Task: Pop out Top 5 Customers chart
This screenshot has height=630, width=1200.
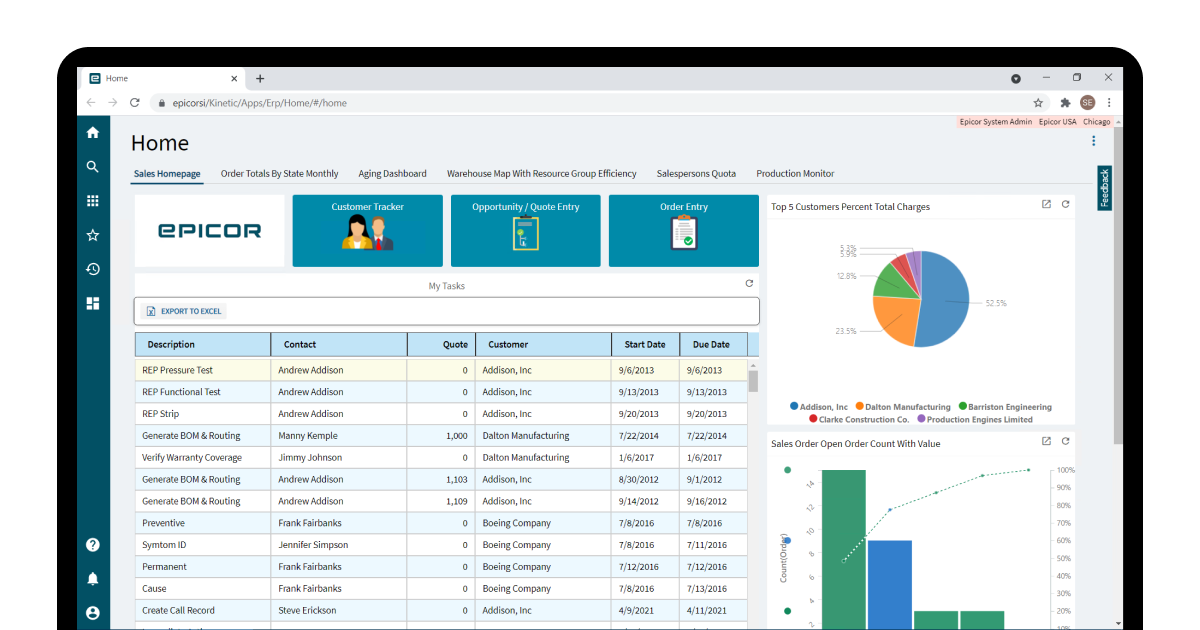Action: [1046, 204]
